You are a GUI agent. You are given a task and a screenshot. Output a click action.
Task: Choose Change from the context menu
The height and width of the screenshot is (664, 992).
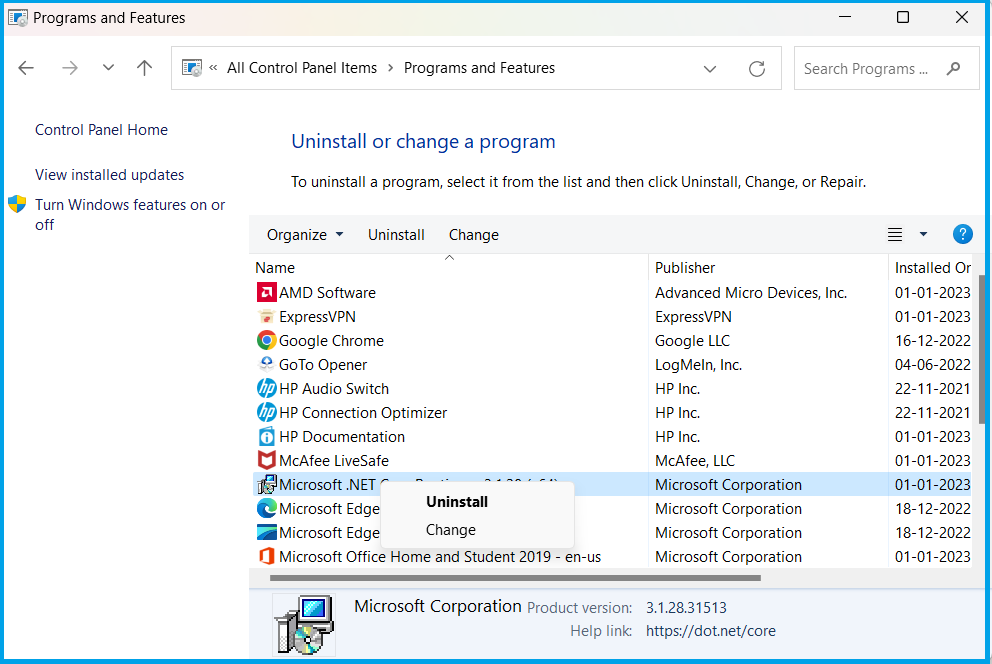pyautogui.click(x=450, y=530)
